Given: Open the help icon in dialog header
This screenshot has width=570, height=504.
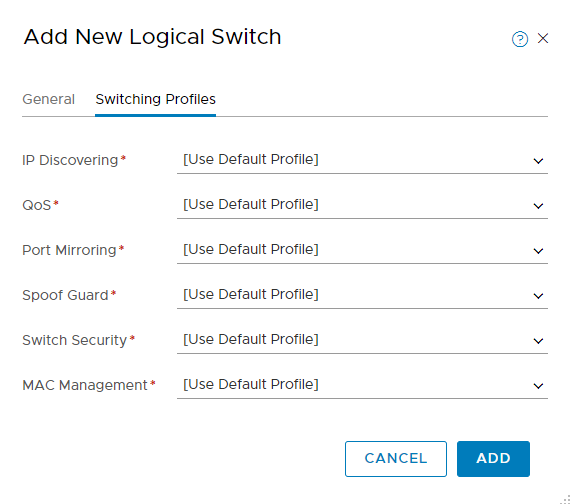Looking at the screenshot, I should point(520,39).
